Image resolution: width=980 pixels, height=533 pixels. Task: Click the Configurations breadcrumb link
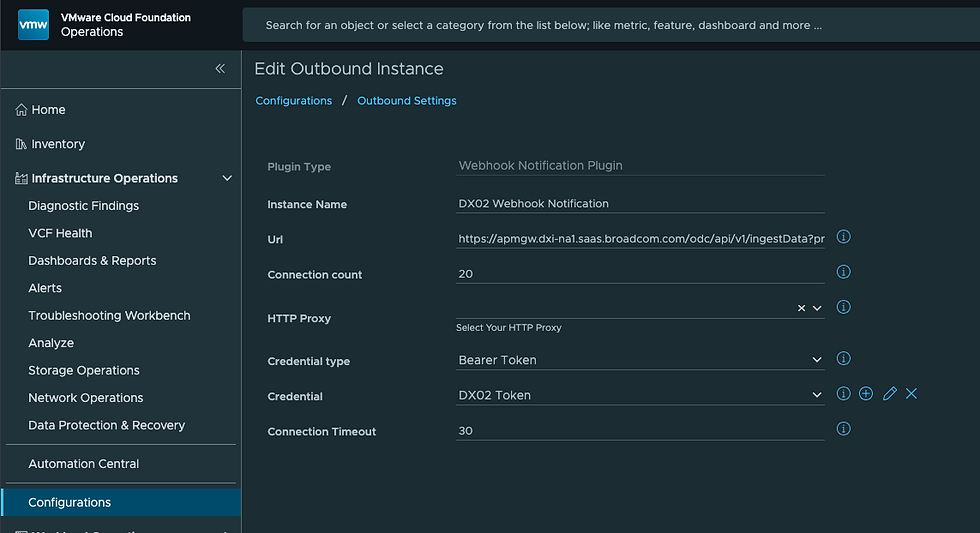pyautogui.click(x=294, y=101)
